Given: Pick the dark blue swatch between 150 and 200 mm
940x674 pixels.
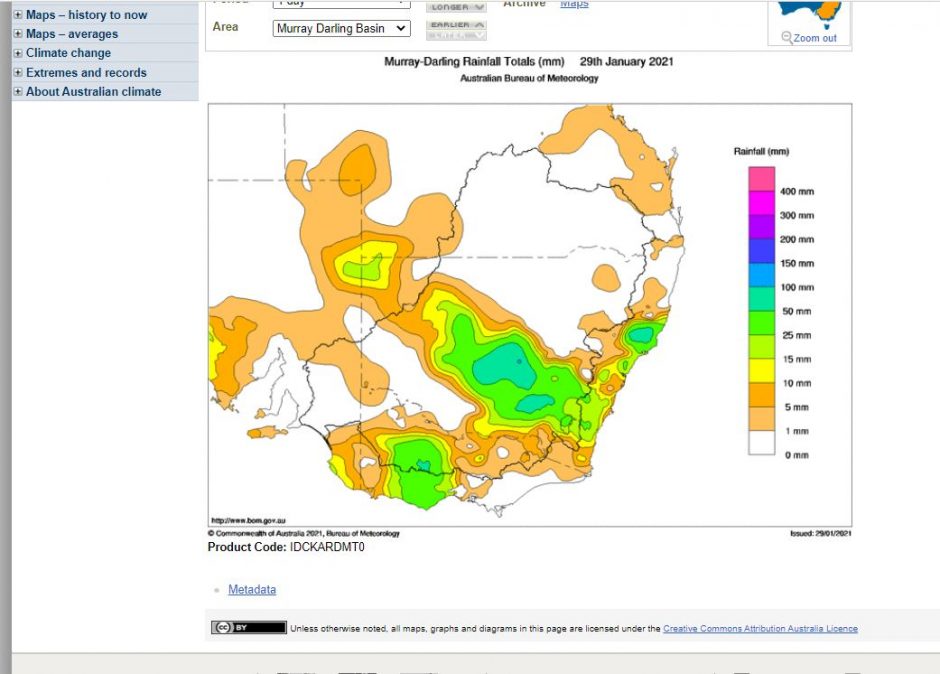Looking at the screenshot, I should click(x=761, y=251).
